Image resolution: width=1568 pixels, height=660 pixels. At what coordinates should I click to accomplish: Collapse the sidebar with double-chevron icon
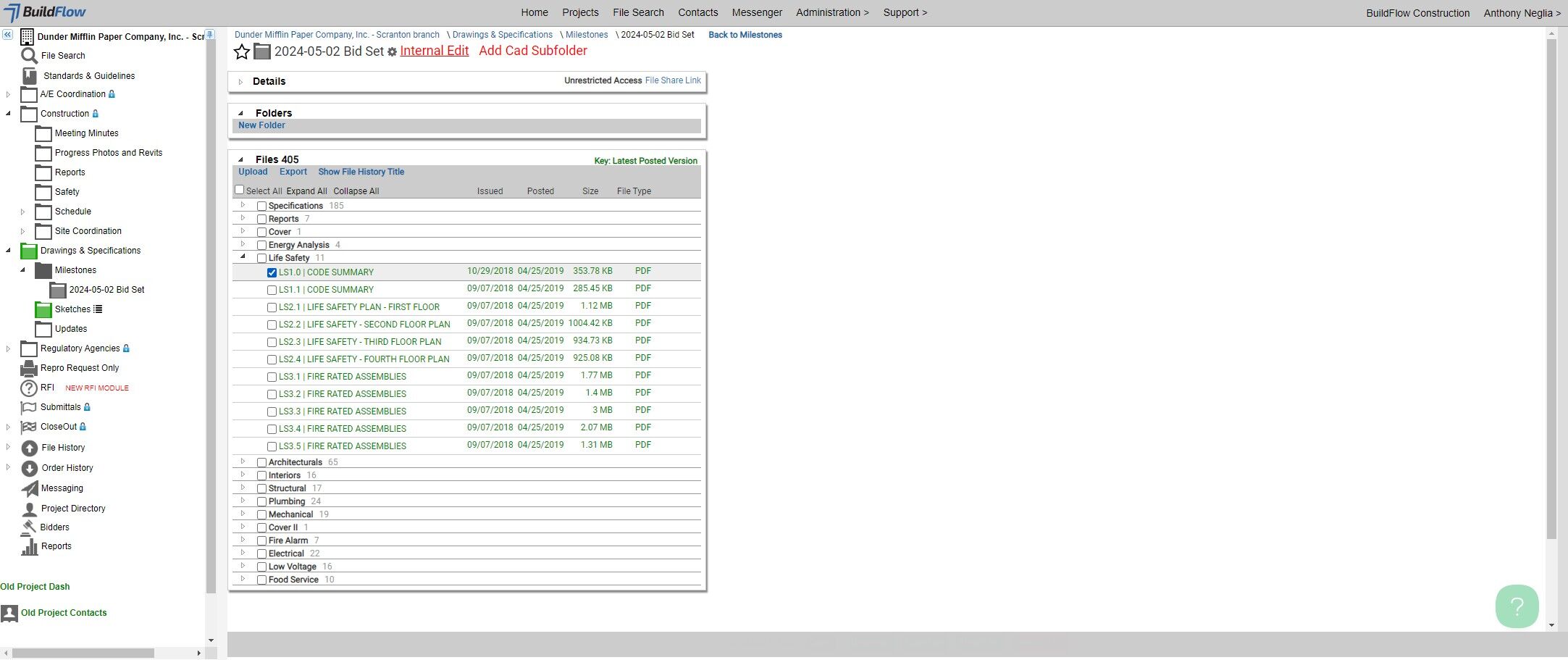7,35
